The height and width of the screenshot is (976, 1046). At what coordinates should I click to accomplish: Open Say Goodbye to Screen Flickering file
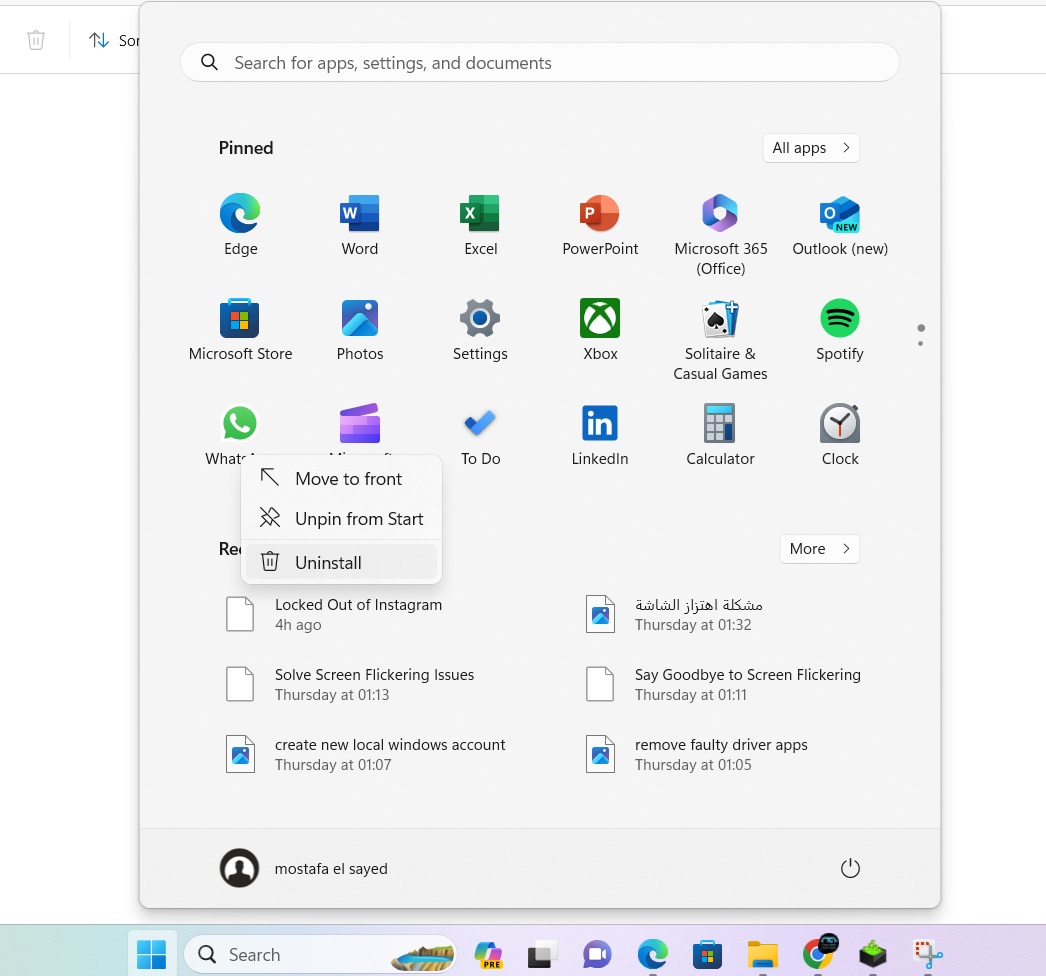(724, 684)
